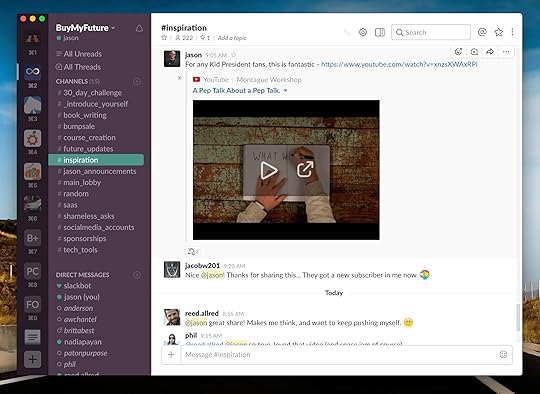Toggle the channel details pane icon

[x=380, y=32]
